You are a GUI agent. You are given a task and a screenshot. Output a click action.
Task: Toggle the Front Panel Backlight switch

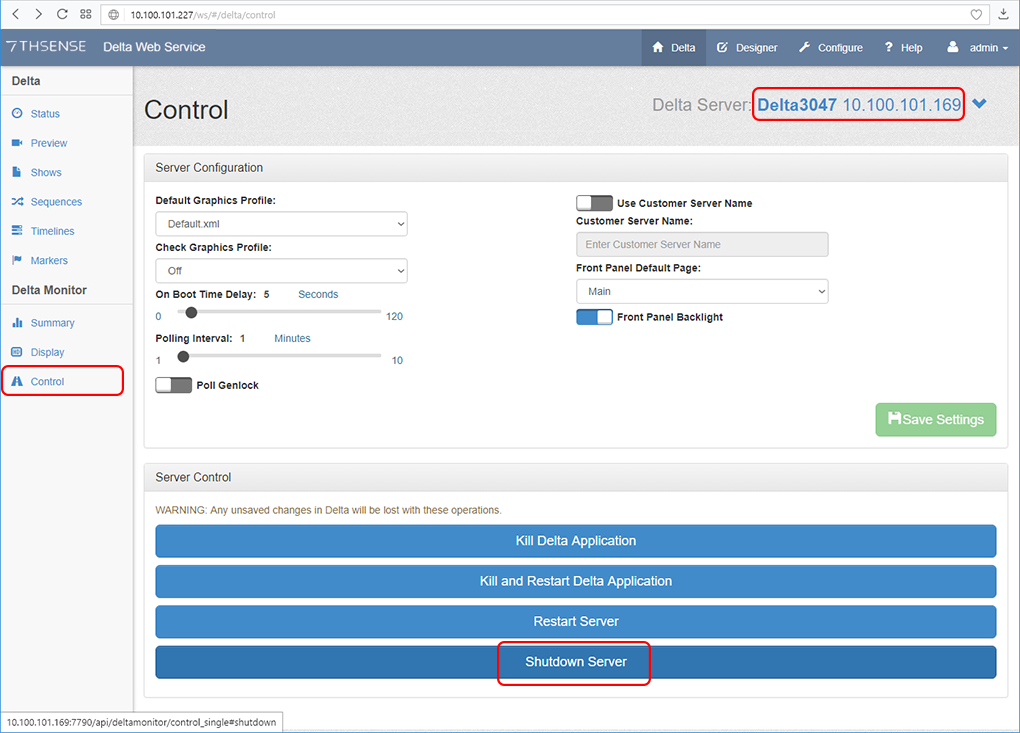(x=594, y=317)
